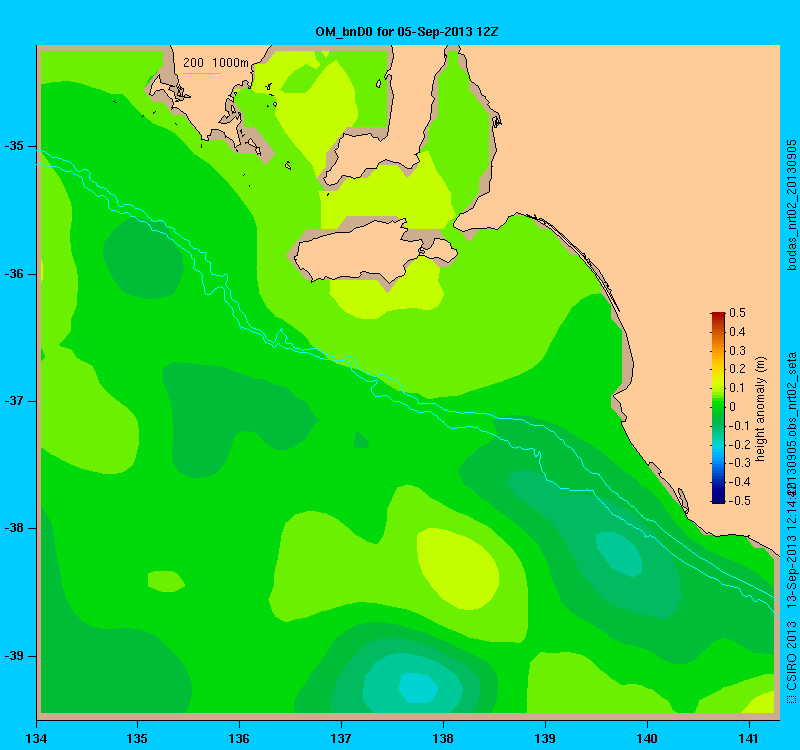
Task: Click the 0.2 value on the color scale
Action: point(737,369)
